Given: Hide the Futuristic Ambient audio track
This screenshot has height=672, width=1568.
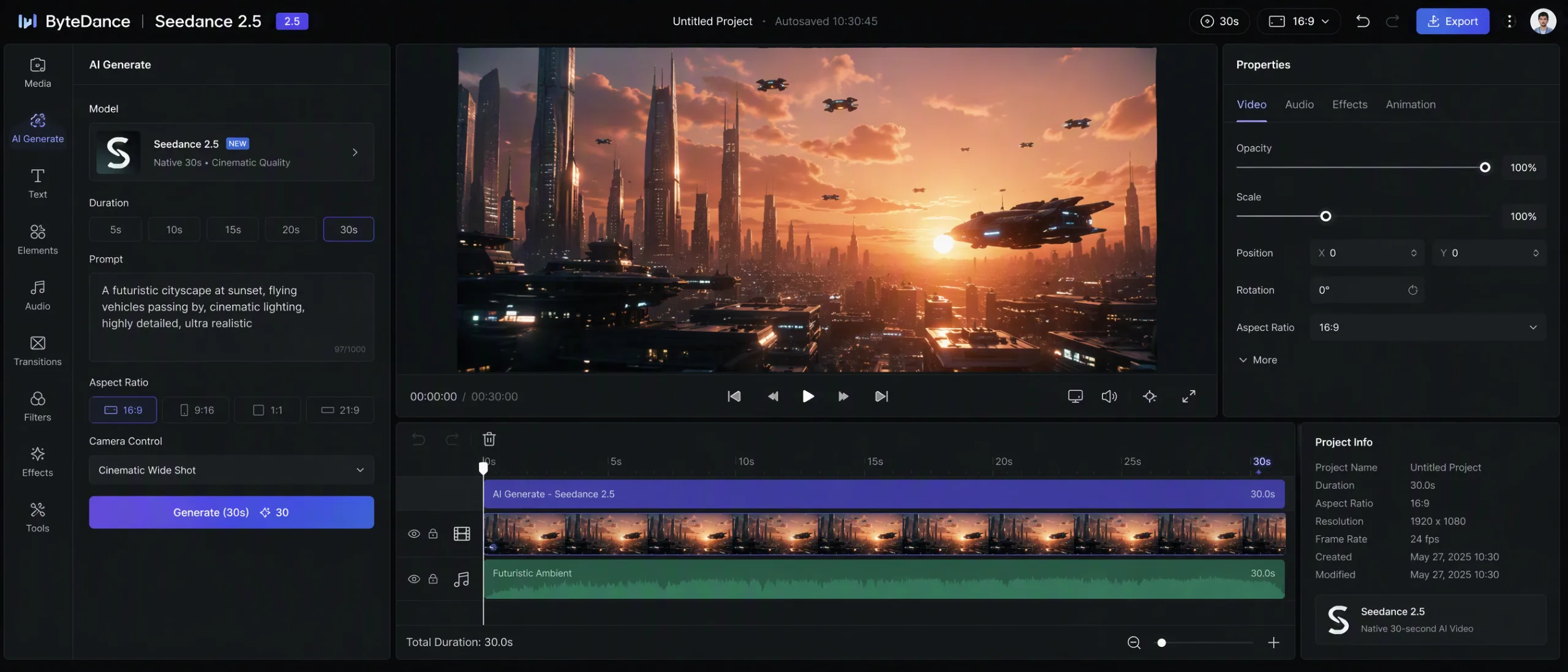Looking at the screenshot, I should pos(414,579).
